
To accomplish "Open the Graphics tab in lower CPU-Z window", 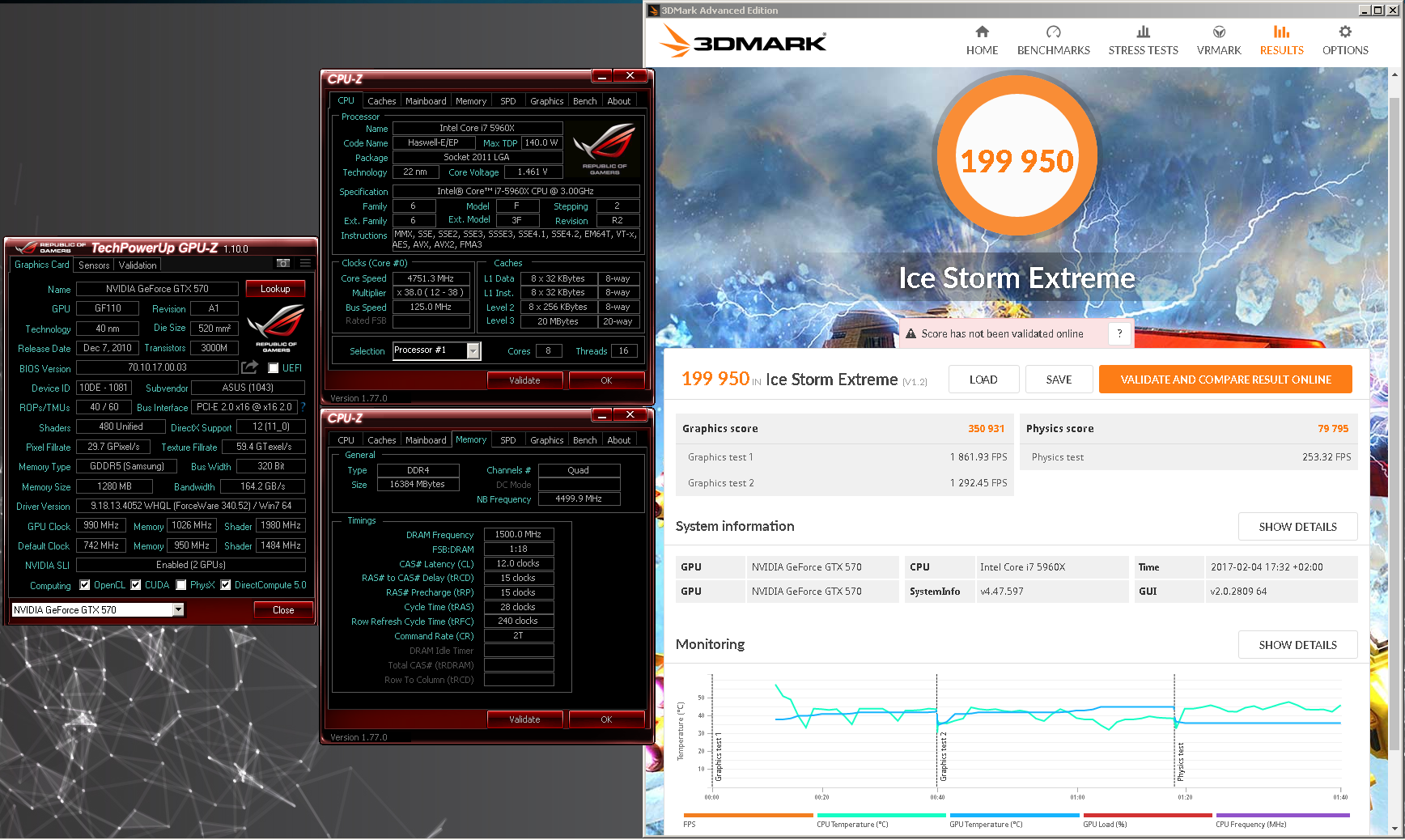I will click(x=546, y=440).
